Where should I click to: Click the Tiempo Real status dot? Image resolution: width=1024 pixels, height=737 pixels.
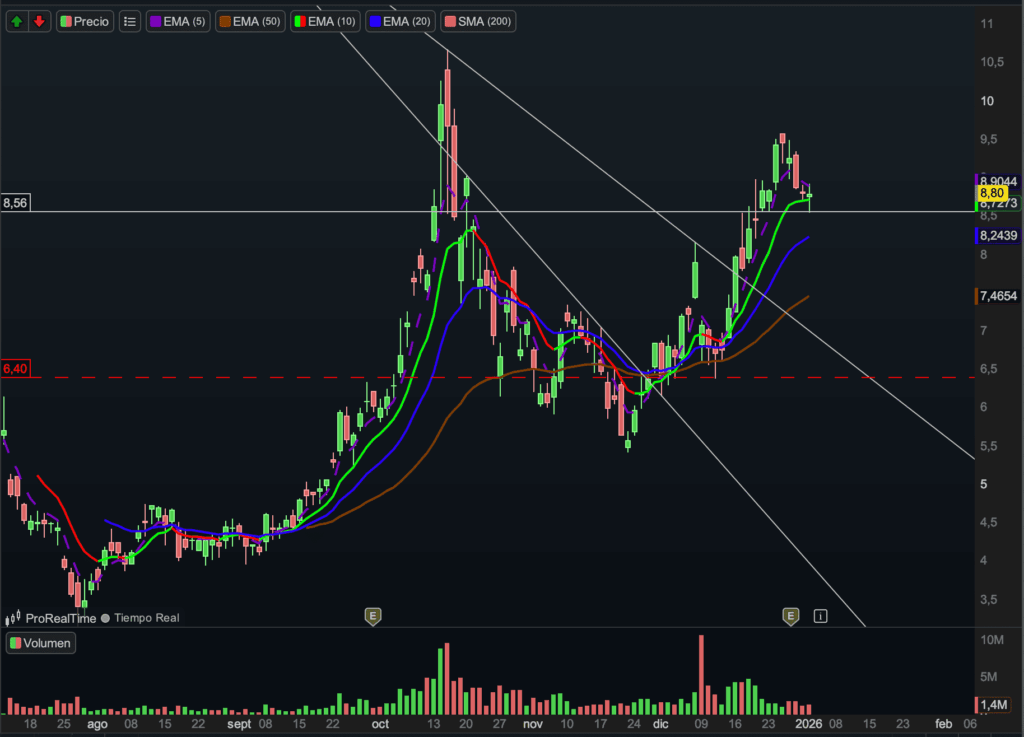pyautogui.click(x=105, y=618)
